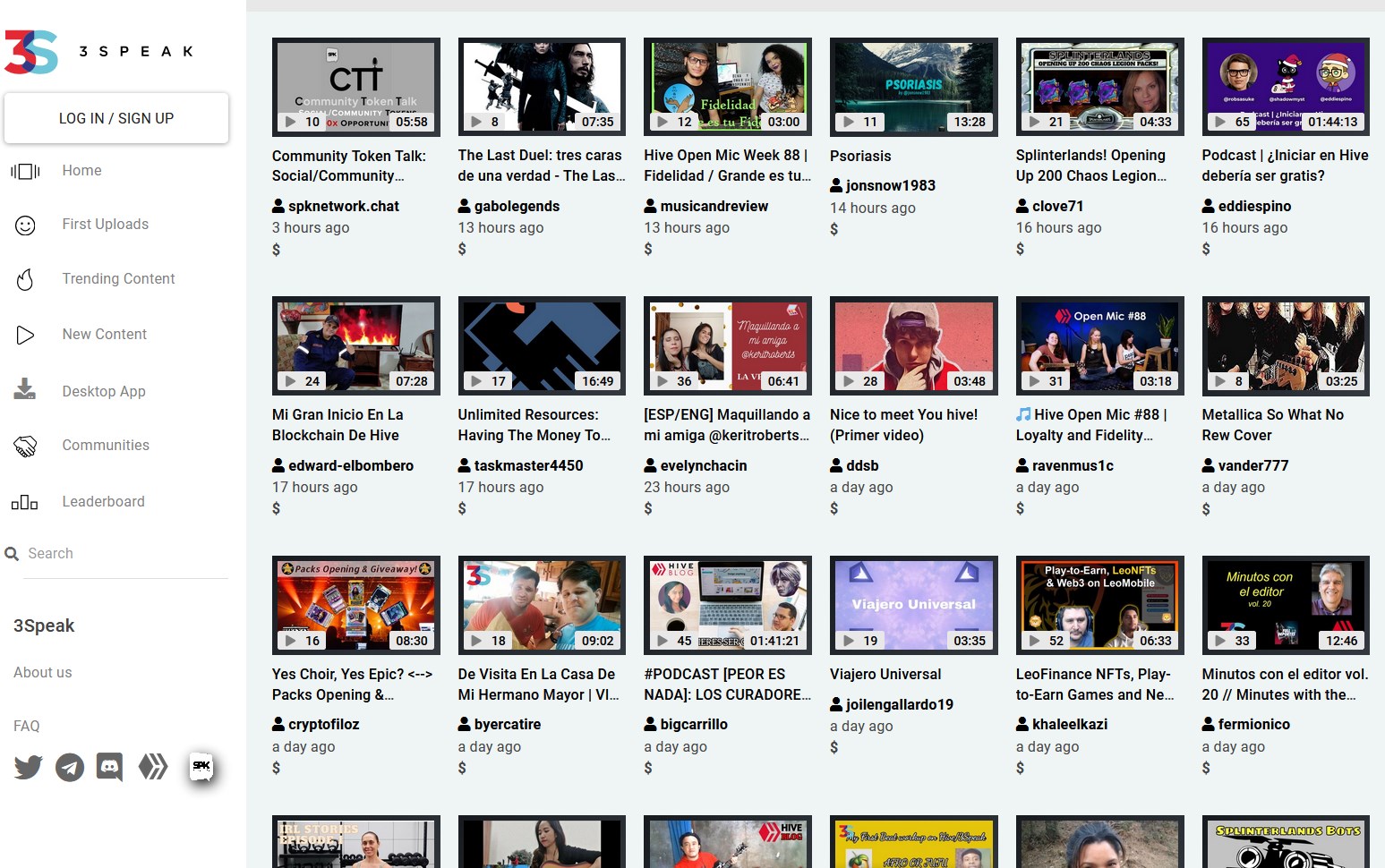Click music note icon on Hive Open Mic #88
This screenshot has height=868, width=1385.
coord(1023,414)
